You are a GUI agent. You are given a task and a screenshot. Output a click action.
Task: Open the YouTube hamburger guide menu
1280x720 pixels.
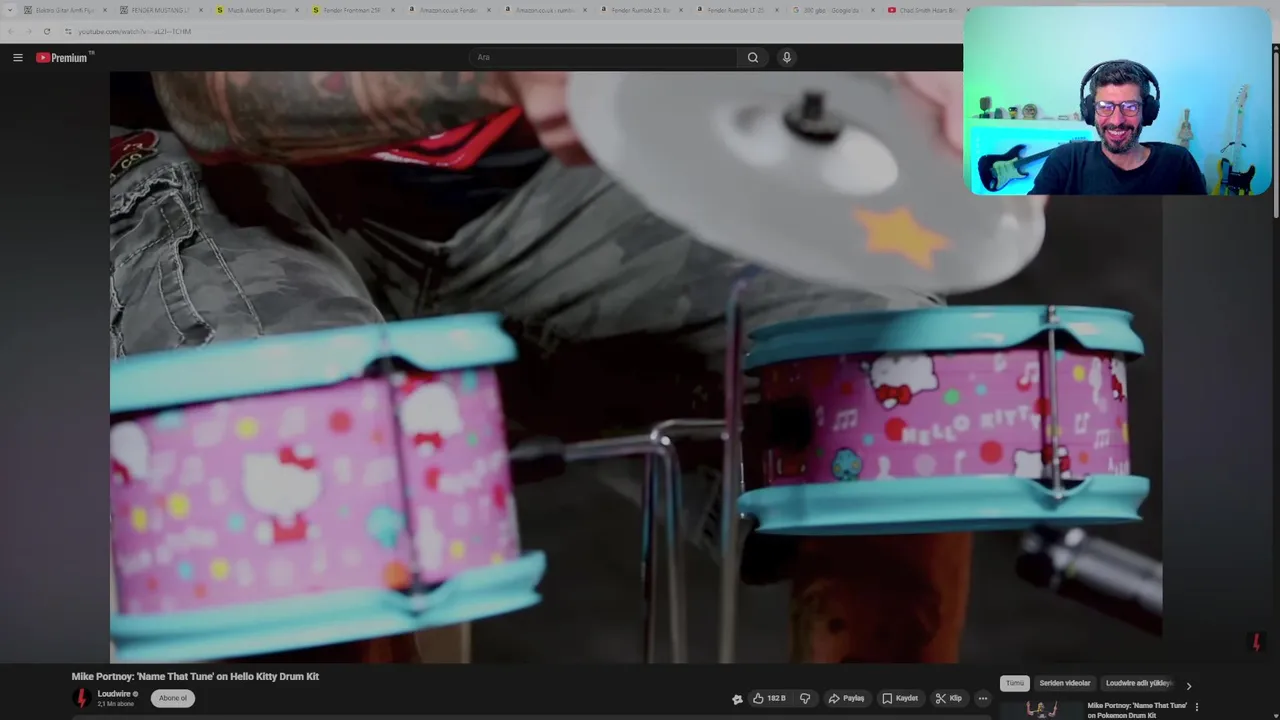coord(18,57)
